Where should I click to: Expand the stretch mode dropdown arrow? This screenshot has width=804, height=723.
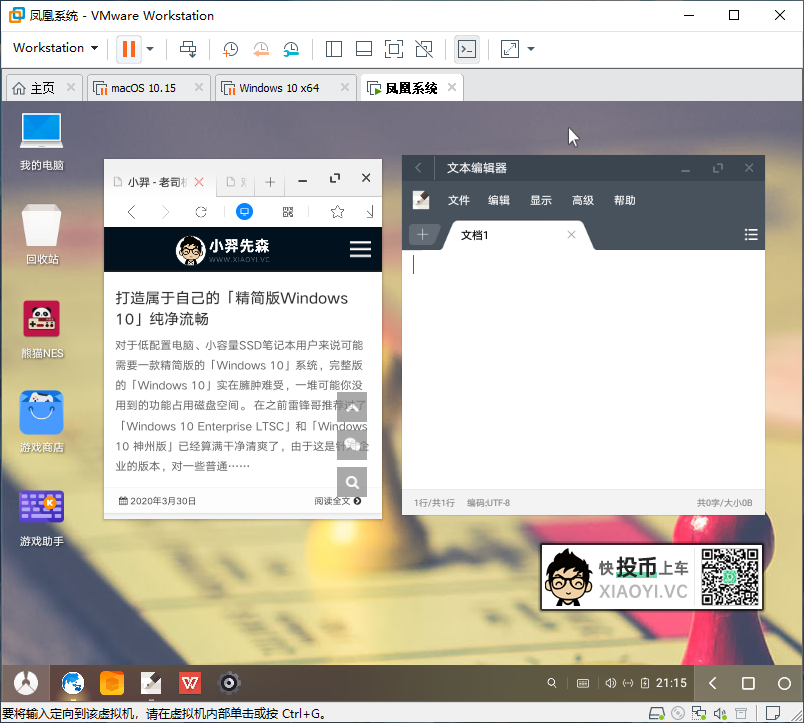(x=531, y=48)
